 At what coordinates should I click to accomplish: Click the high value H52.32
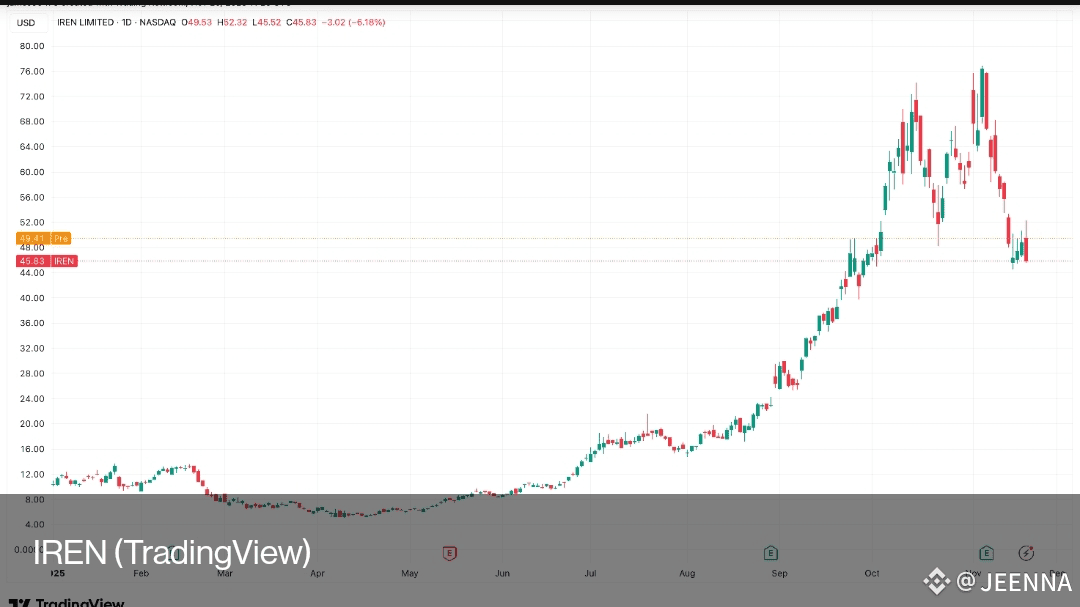[x=232, y=22]
